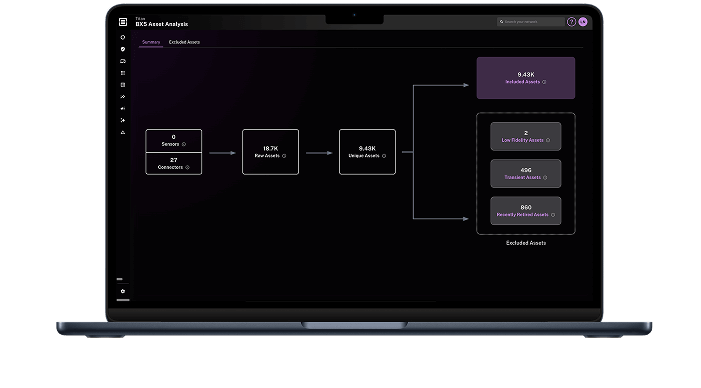Viewport: 701px width, 388px height.
Task: Open the Included Assets link
Action: 523,82
